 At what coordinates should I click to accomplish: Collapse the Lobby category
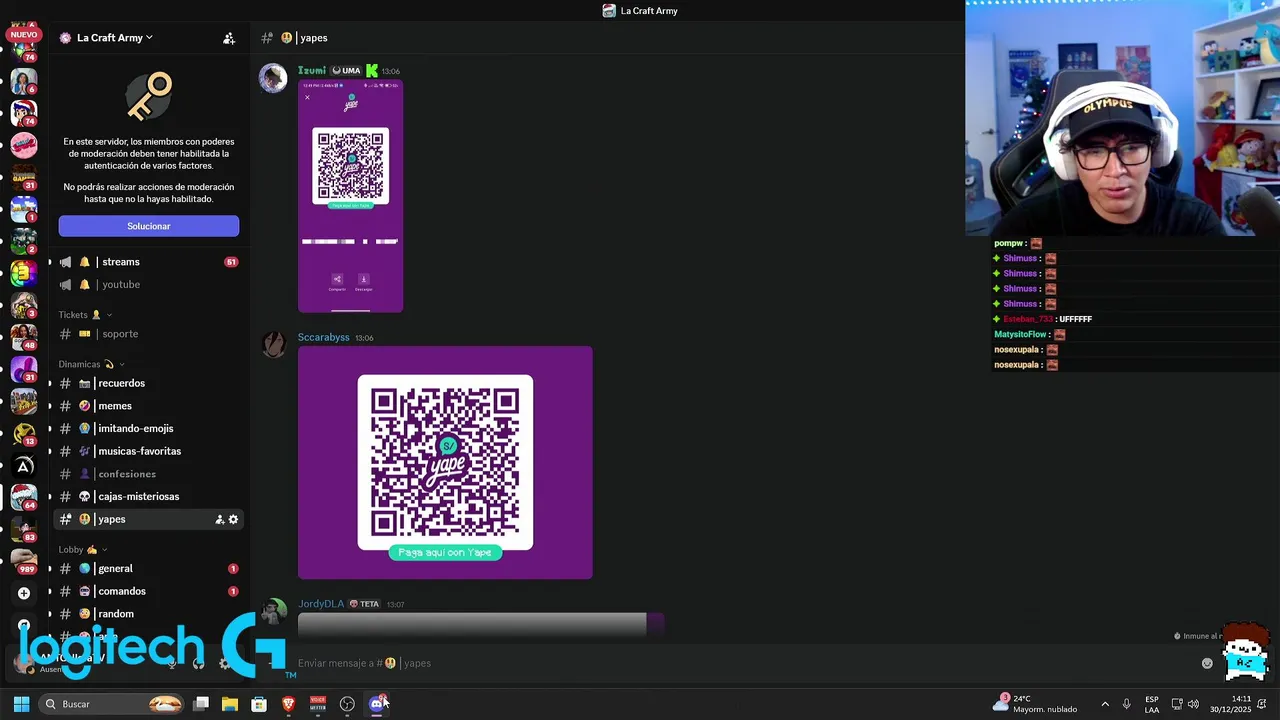point(83,549)
